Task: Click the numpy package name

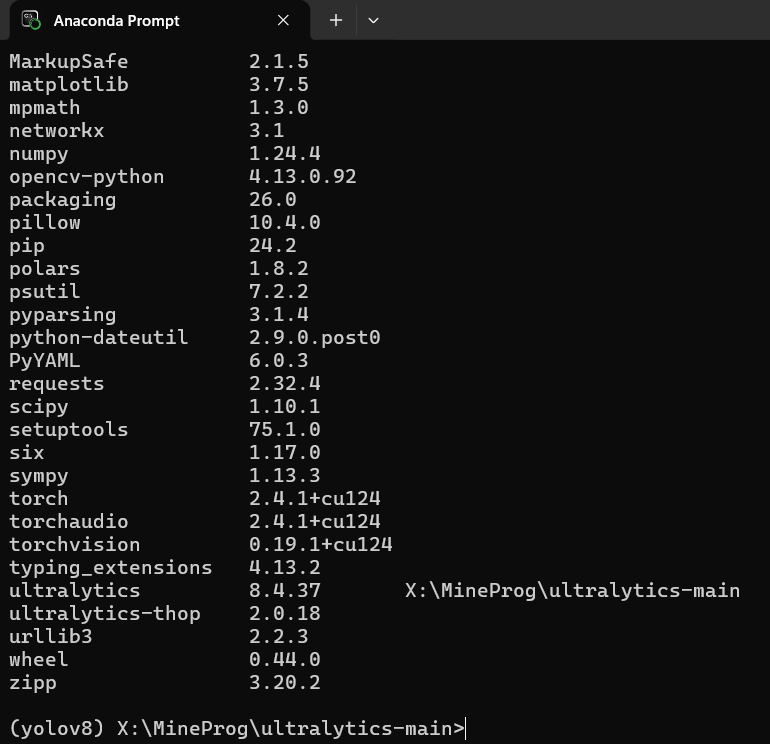Action: coord(39,154)
